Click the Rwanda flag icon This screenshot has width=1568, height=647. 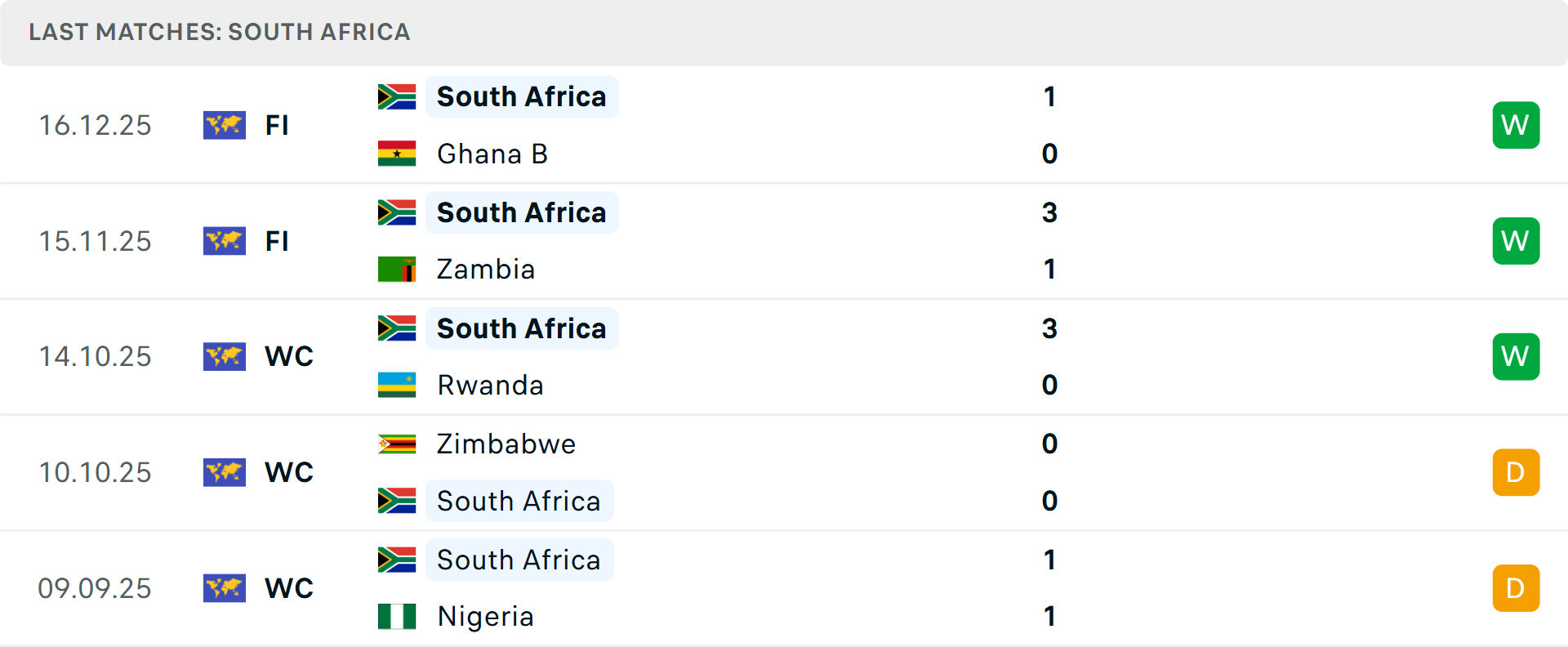tap(397, 385)
